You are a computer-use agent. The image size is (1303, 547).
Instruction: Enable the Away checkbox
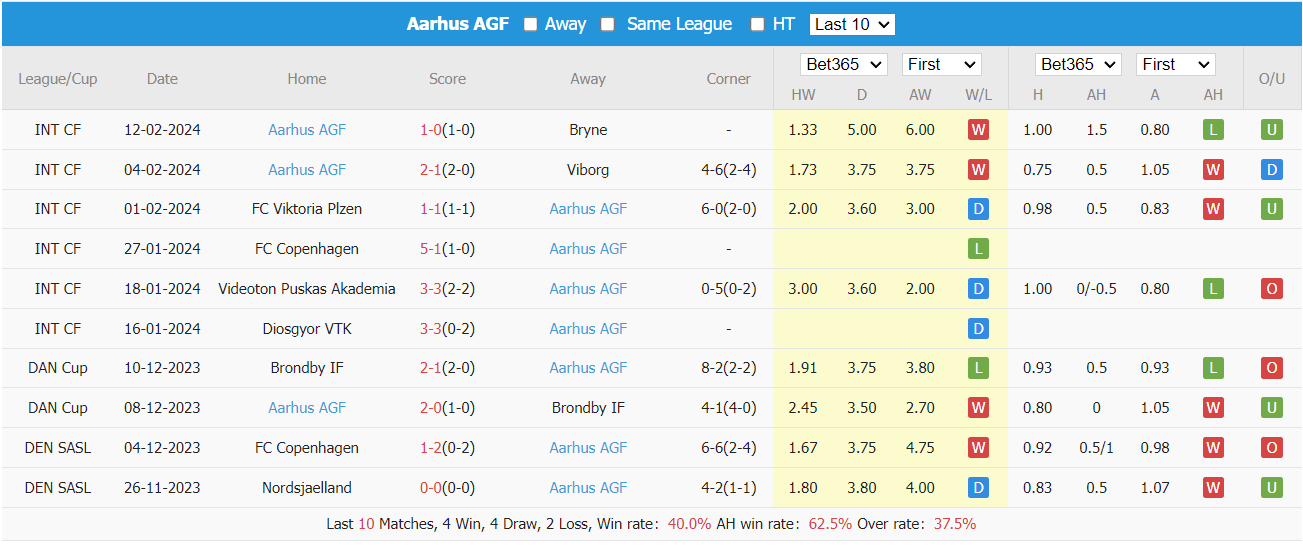pyautogui.click(x=531, y=24)
